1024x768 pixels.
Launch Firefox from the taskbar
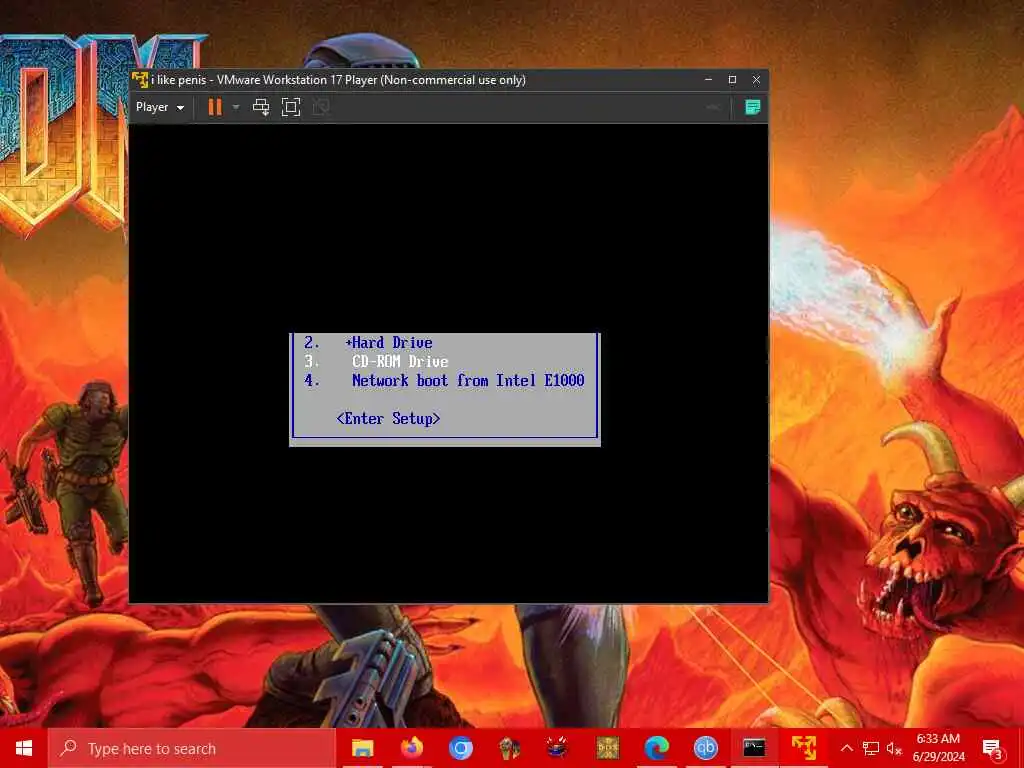click(x=411, y=748)
